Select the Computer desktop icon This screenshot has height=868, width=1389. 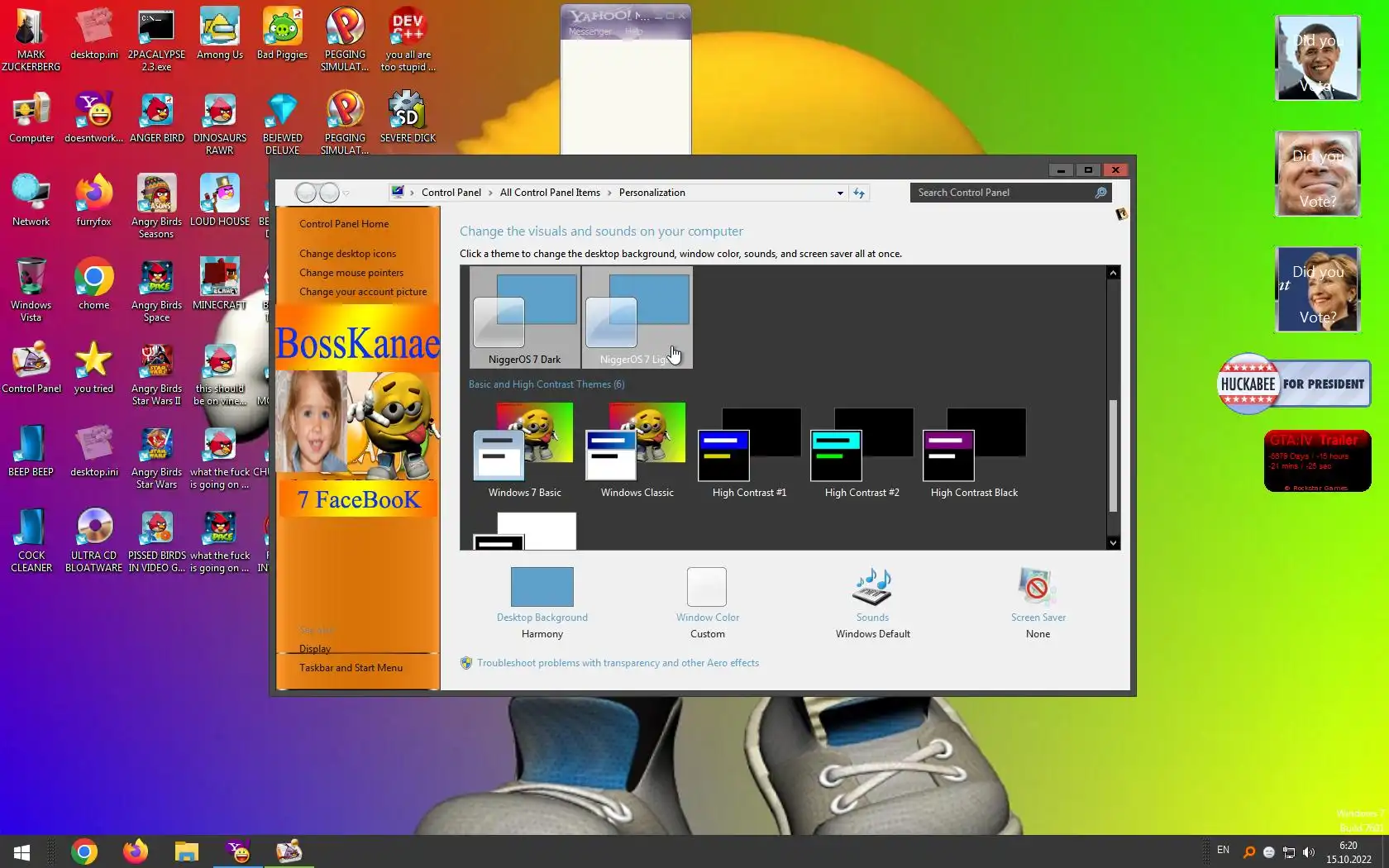pyautogui.click(x=31, y=117)
